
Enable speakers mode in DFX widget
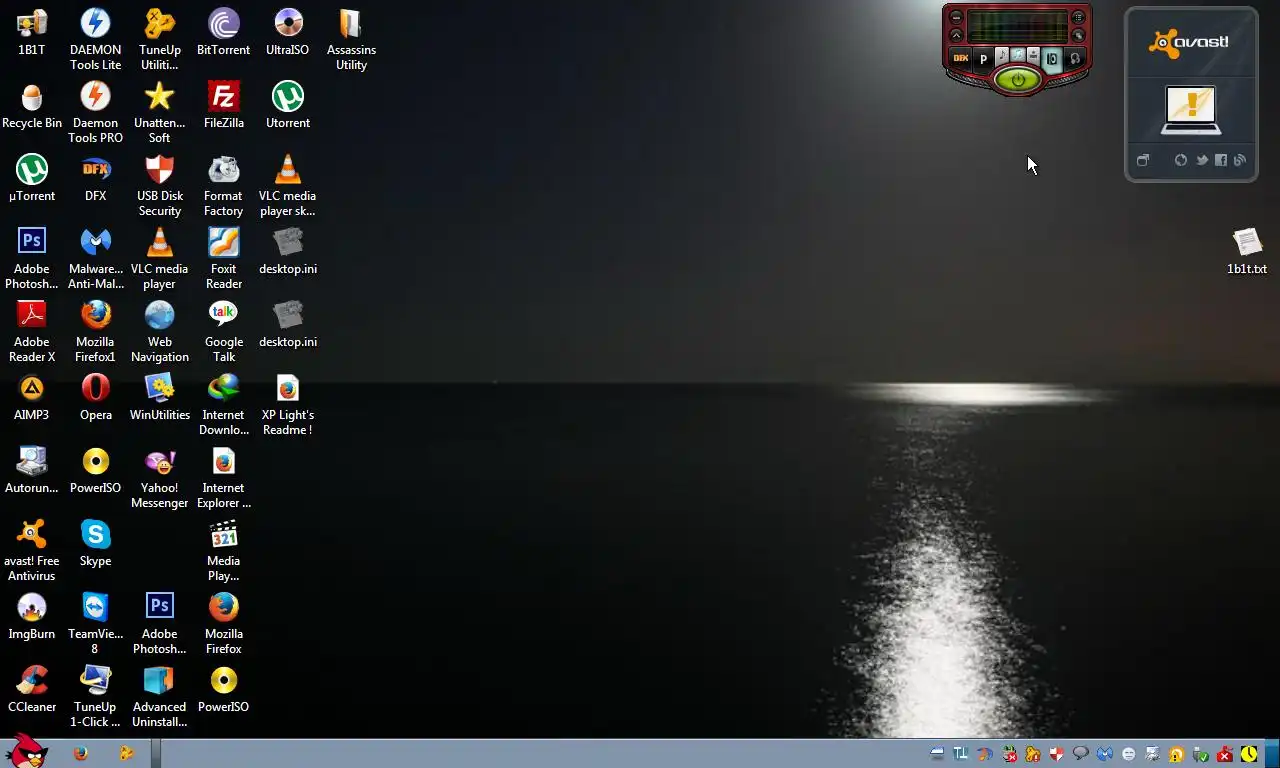point(1052,59)
